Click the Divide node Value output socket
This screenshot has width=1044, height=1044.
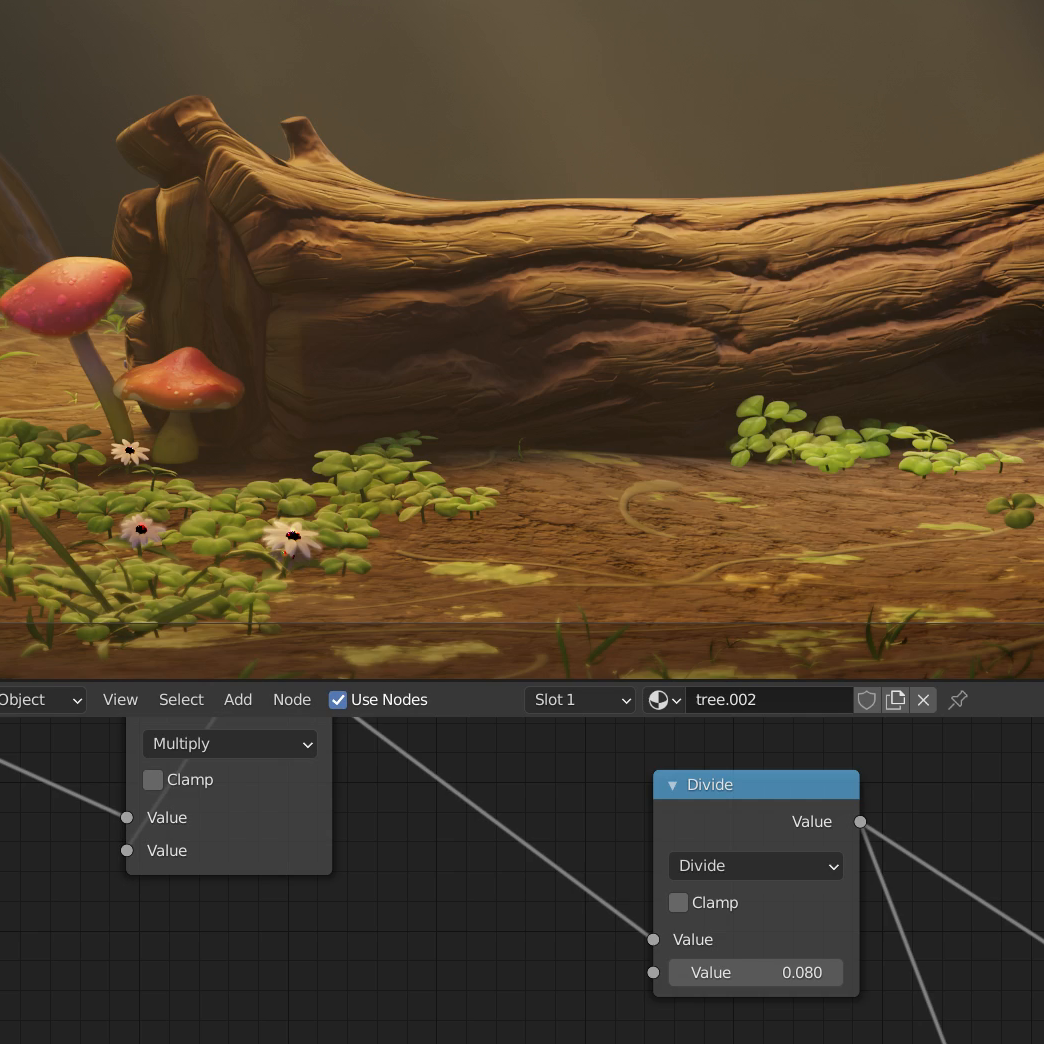point(860,822)
